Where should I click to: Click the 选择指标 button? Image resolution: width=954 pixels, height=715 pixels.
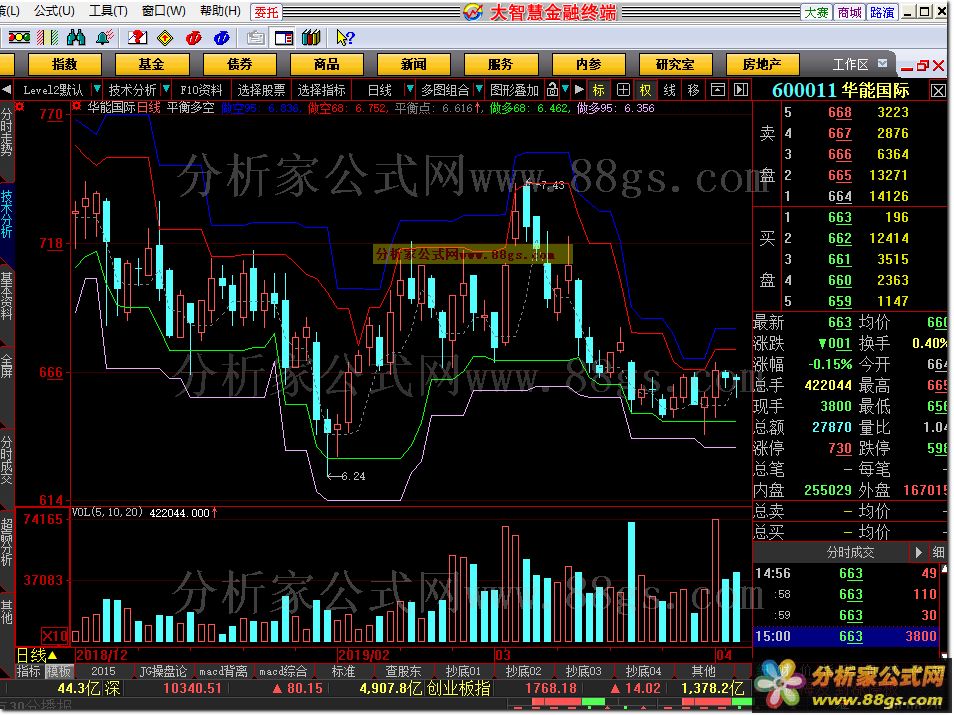(x=321, y=90)
